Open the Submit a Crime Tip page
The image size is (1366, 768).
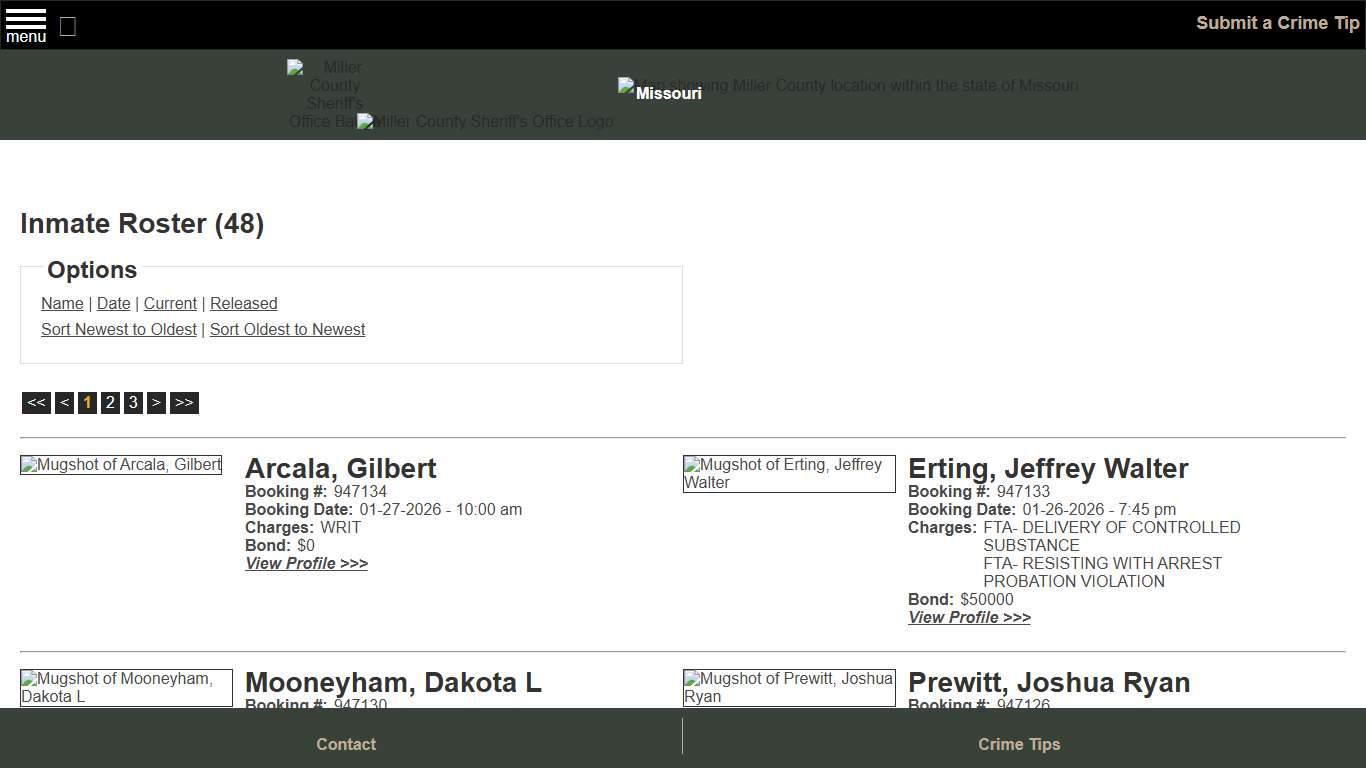1277,22
